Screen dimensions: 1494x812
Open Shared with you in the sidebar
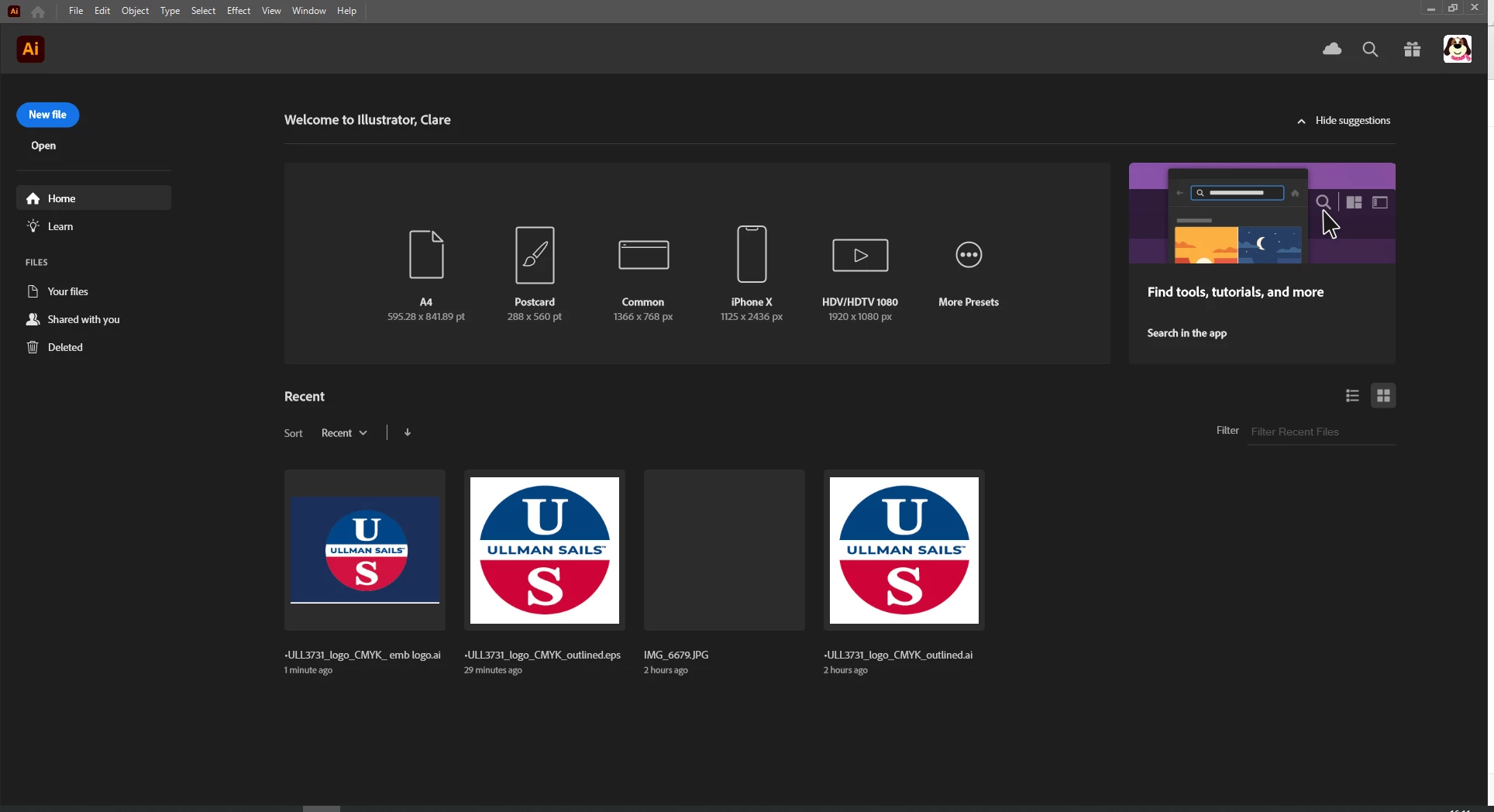[94, 319]
